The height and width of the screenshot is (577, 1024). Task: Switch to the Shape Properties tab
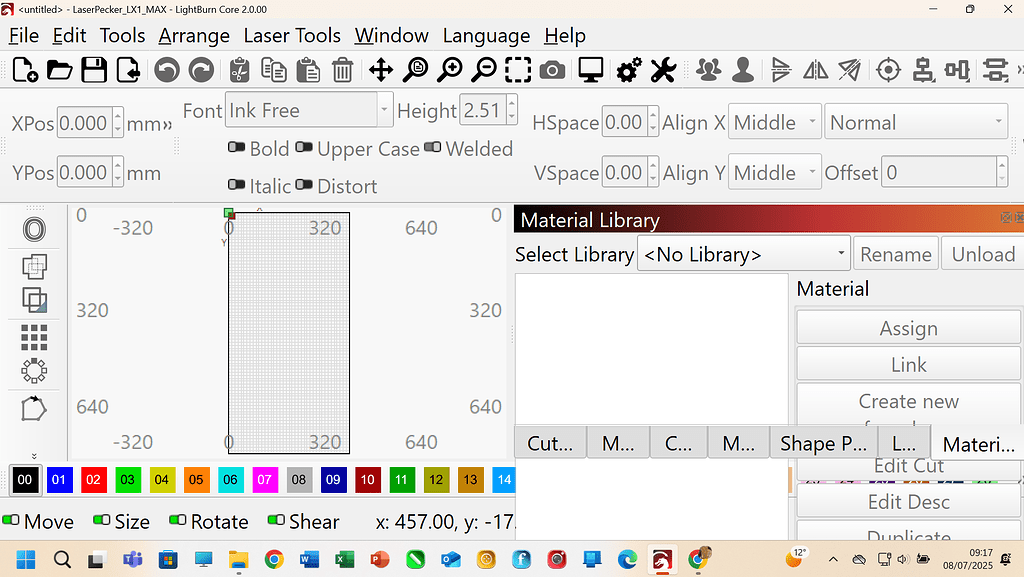point(822,443)
